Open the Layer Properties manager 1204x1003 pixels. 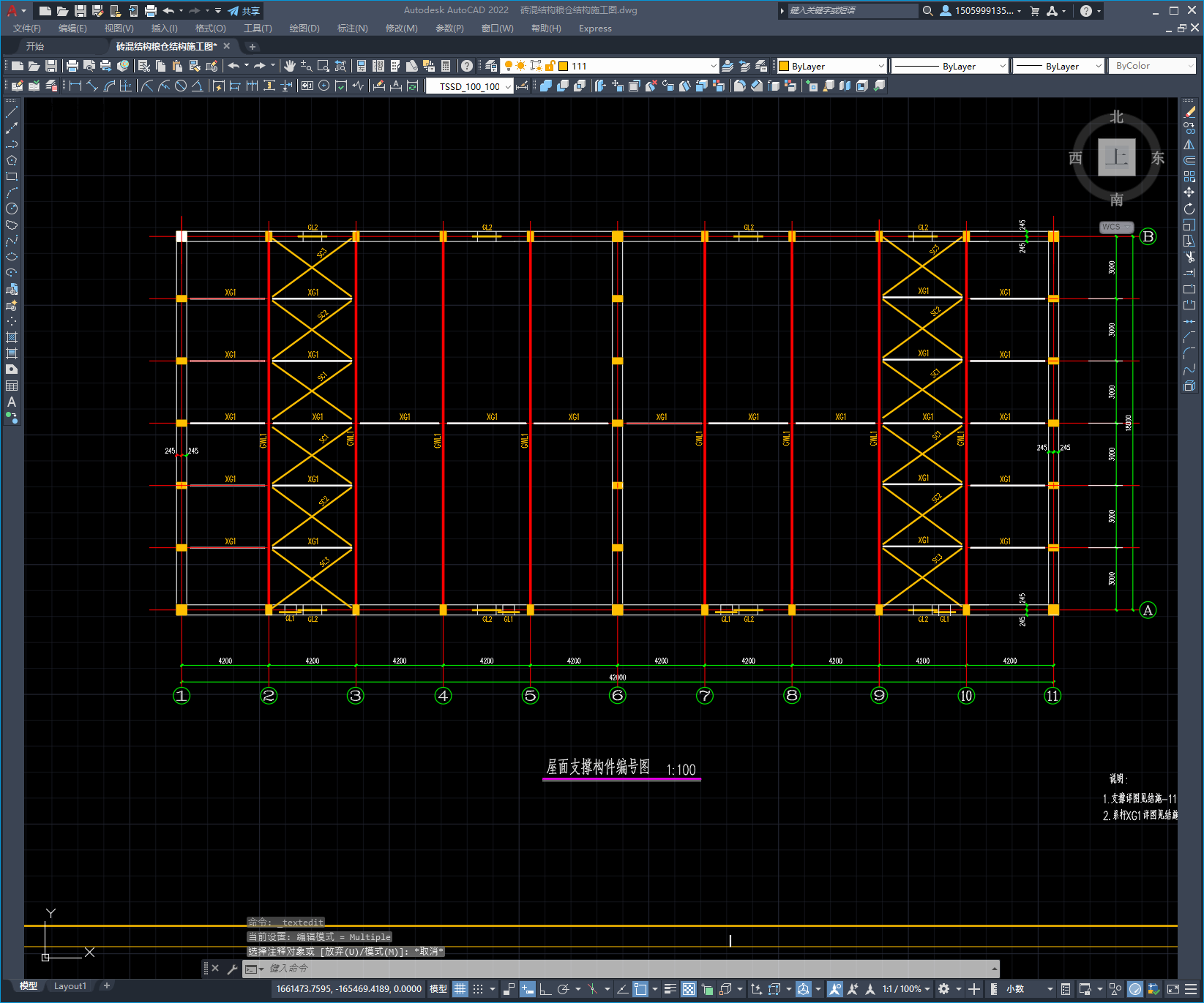coord(491,66)
